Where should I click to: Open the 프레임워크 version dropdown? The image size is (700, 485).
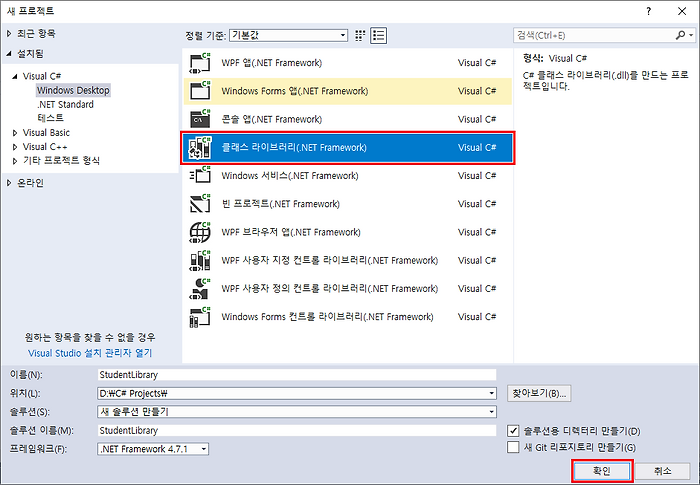tap(204, 449)
